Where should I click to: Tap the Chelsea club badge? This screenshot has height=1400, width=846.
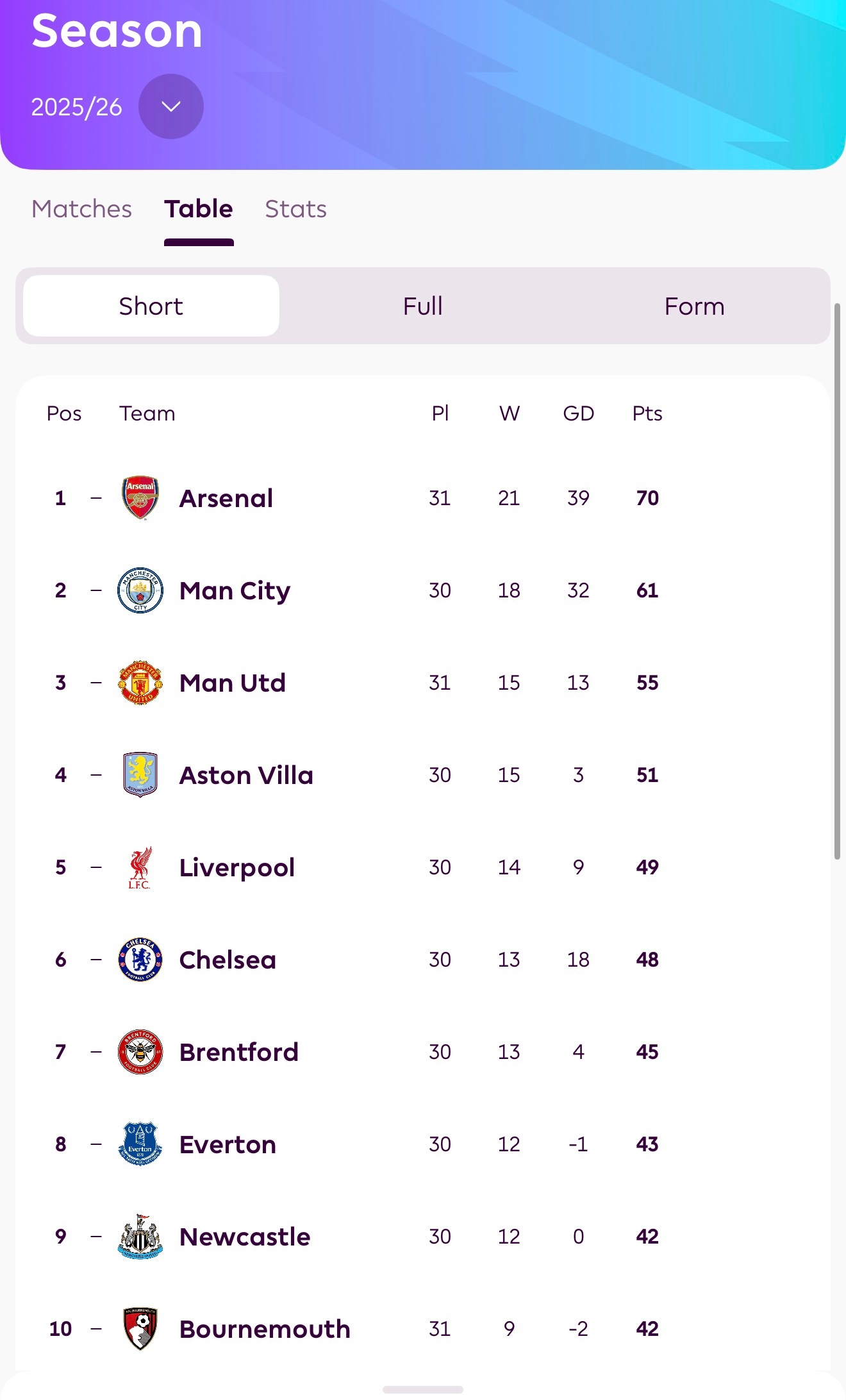pyautogui.click(x=140, y=960)
